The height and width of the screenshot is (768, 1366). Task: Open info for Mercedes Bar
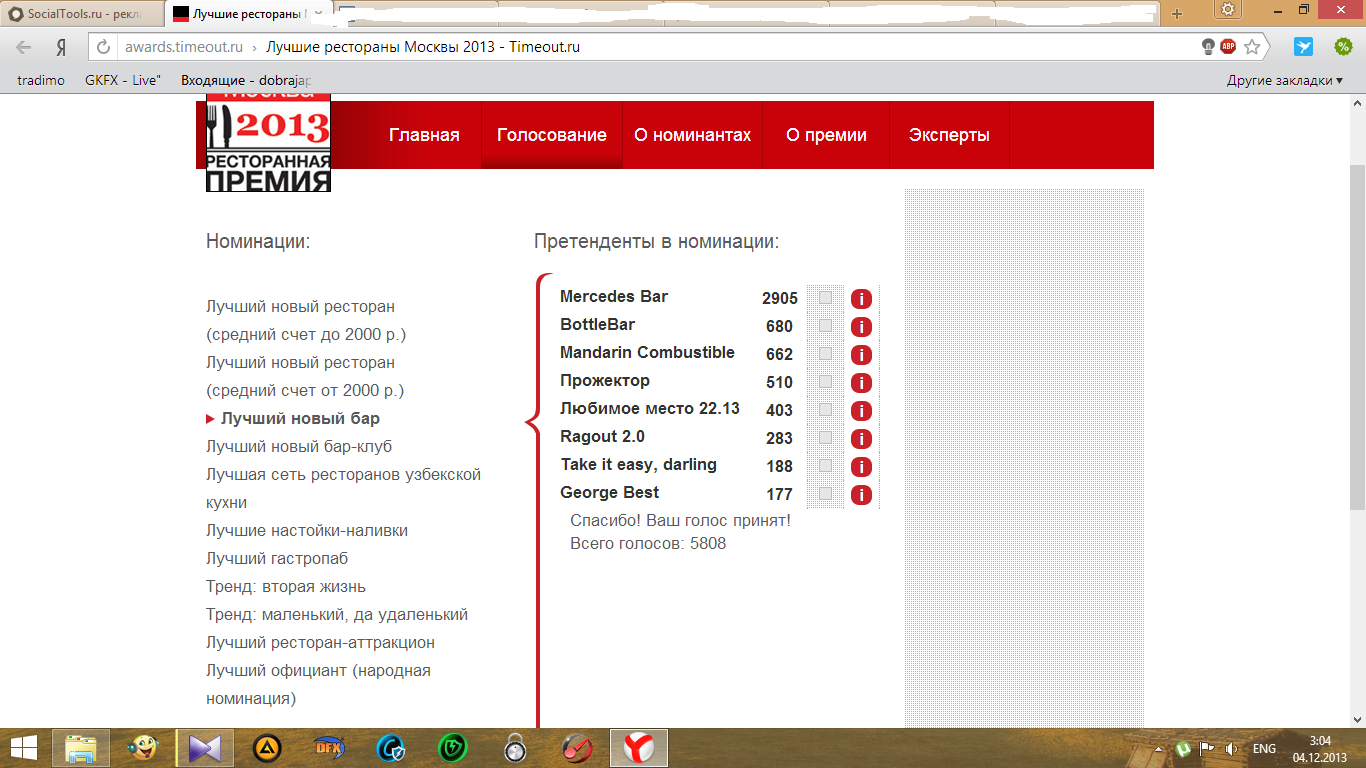coord(861,299)
